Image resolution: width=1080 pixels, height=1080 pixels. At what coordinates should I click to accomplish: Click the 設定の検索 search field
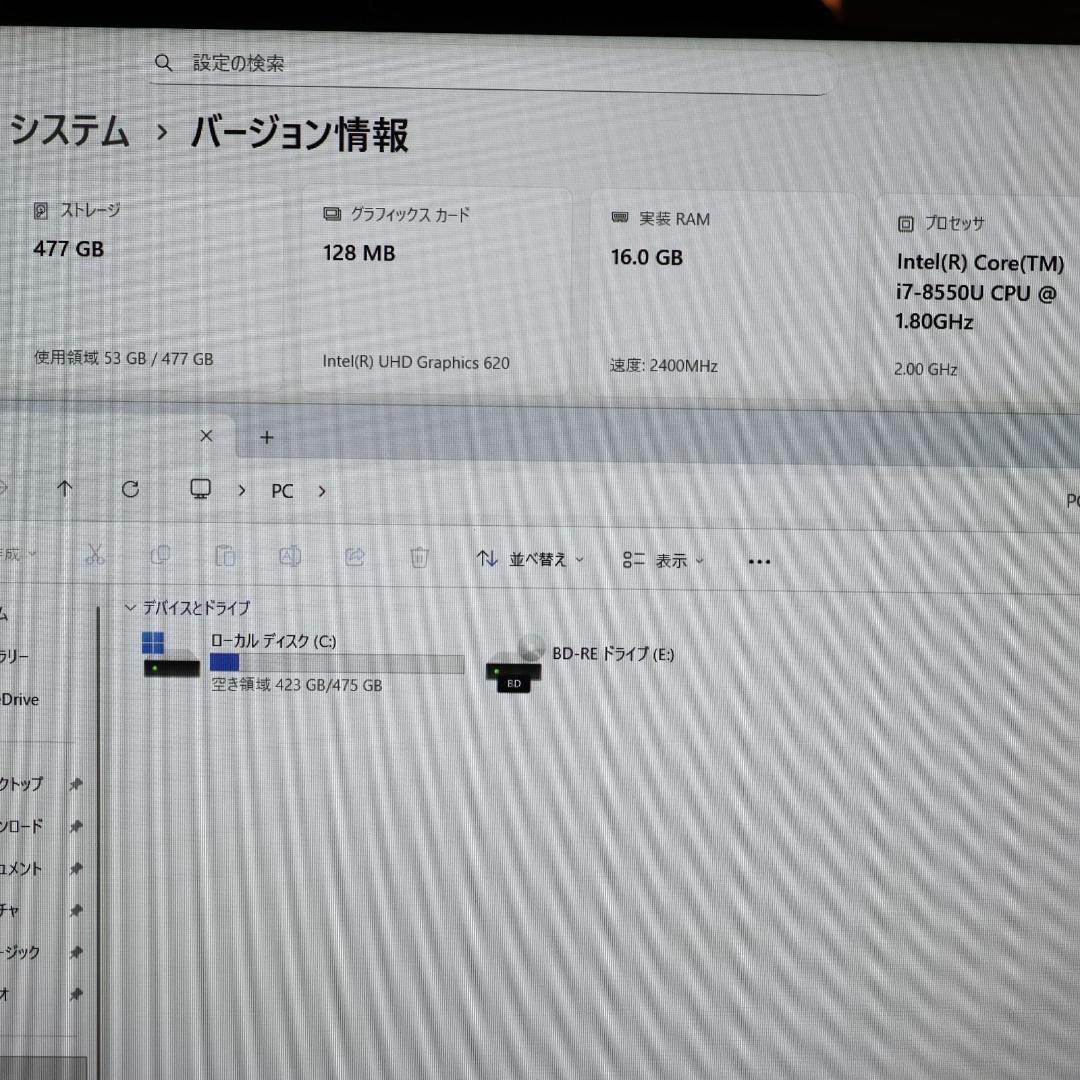pyautogui.click(x=400, y=63)
